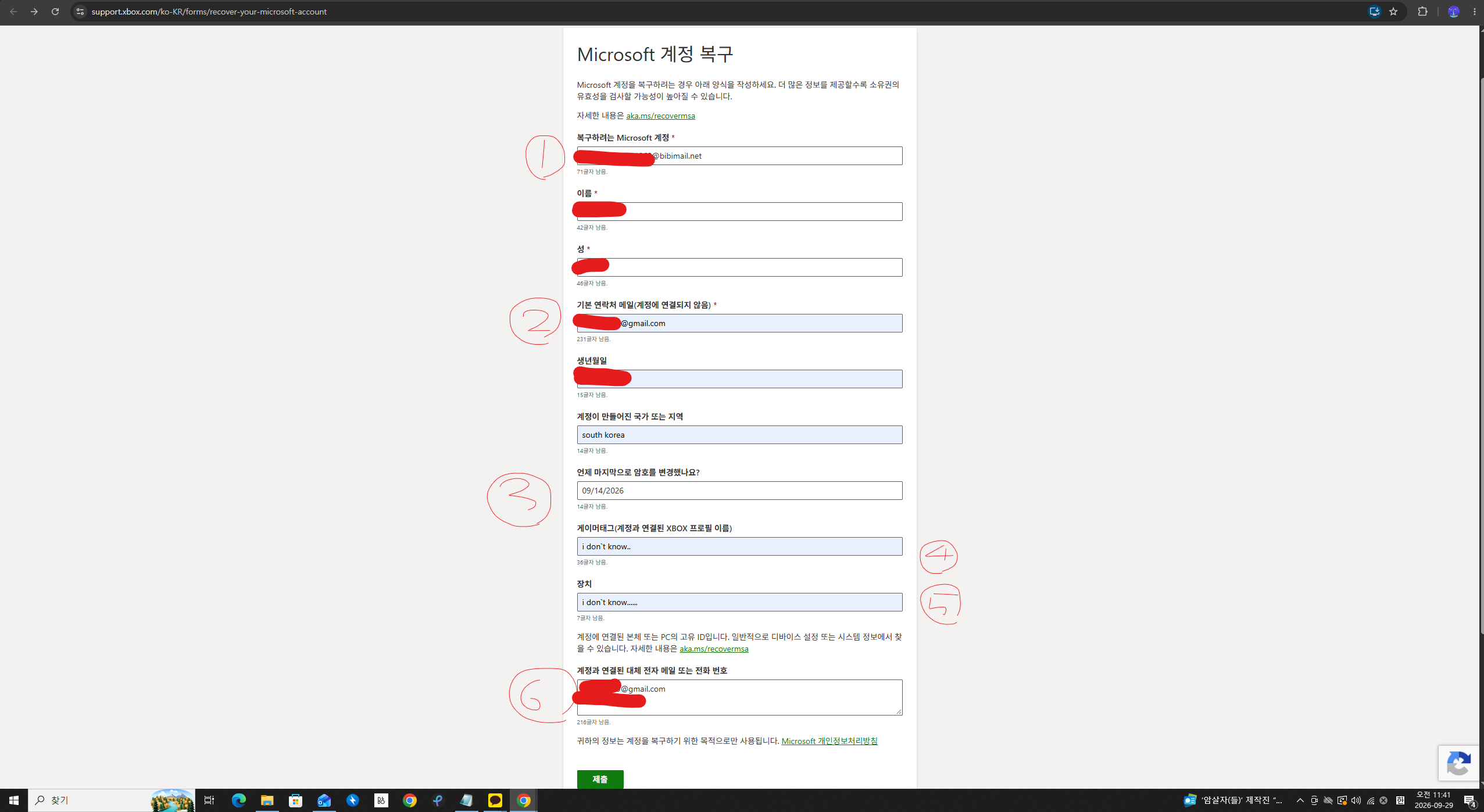Open the aka.ms/recovermsa link near the top
Screen dimensions: 1484x812
[x=660, y=116]
